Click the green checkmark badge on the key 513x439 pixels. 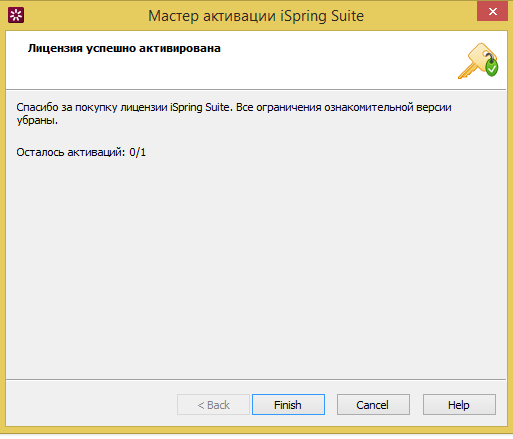click(x=491, y=68)
